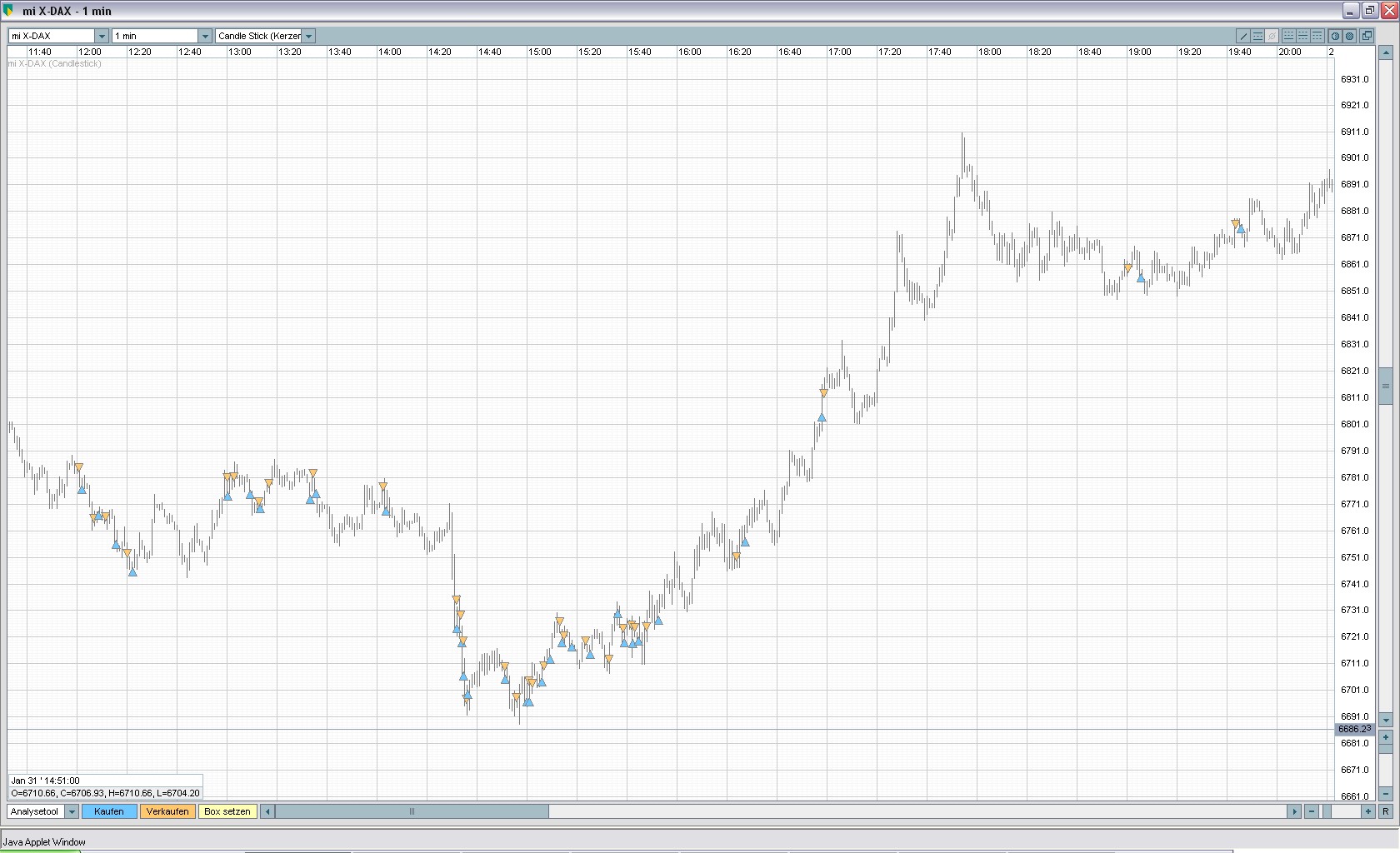
Task: Click the 17:00 time axis label
Action: tap(840, 52)
